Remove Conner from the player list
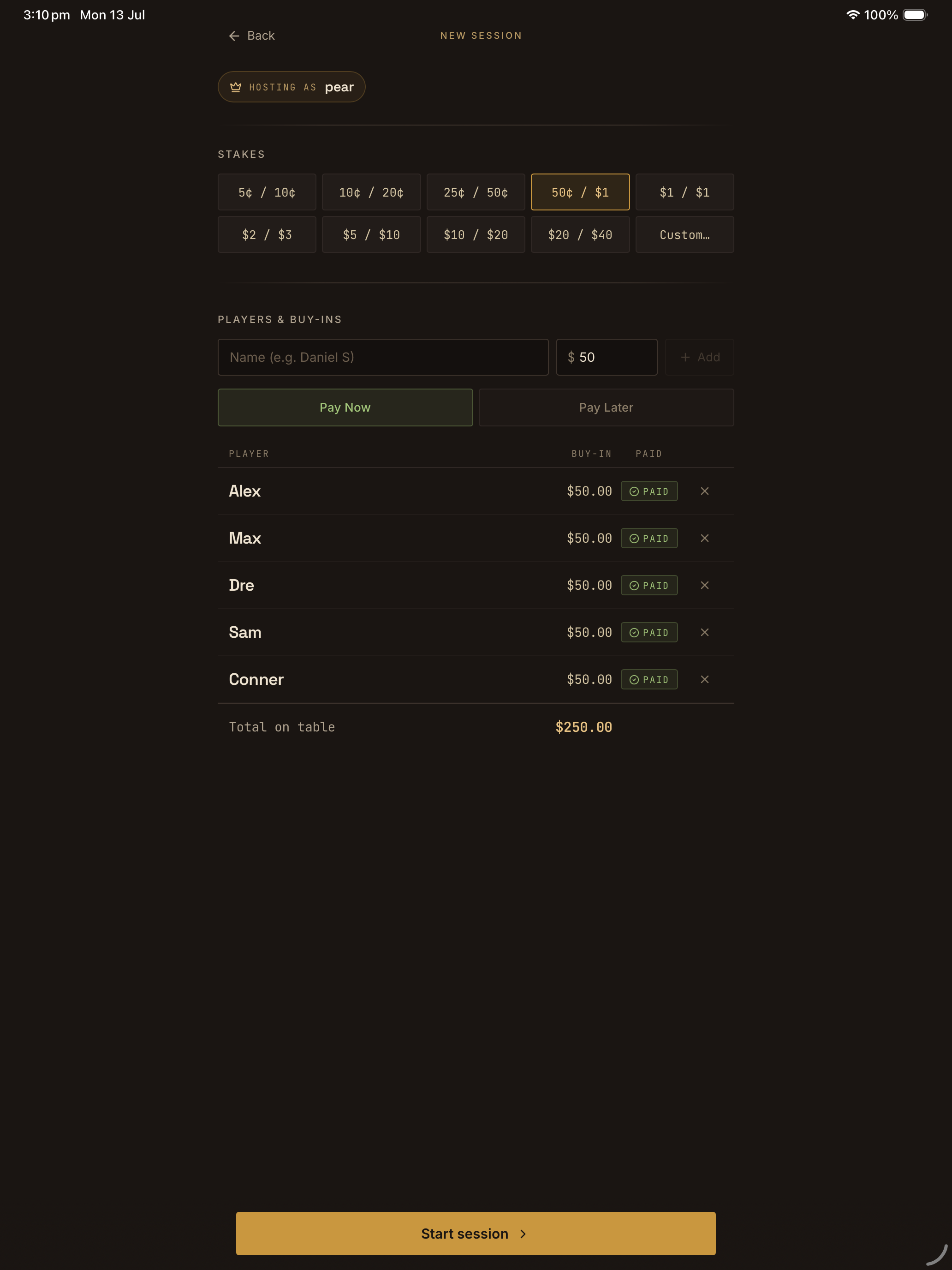The width and height of the screenshot is (952, 1270). click(x=705, y=680)
